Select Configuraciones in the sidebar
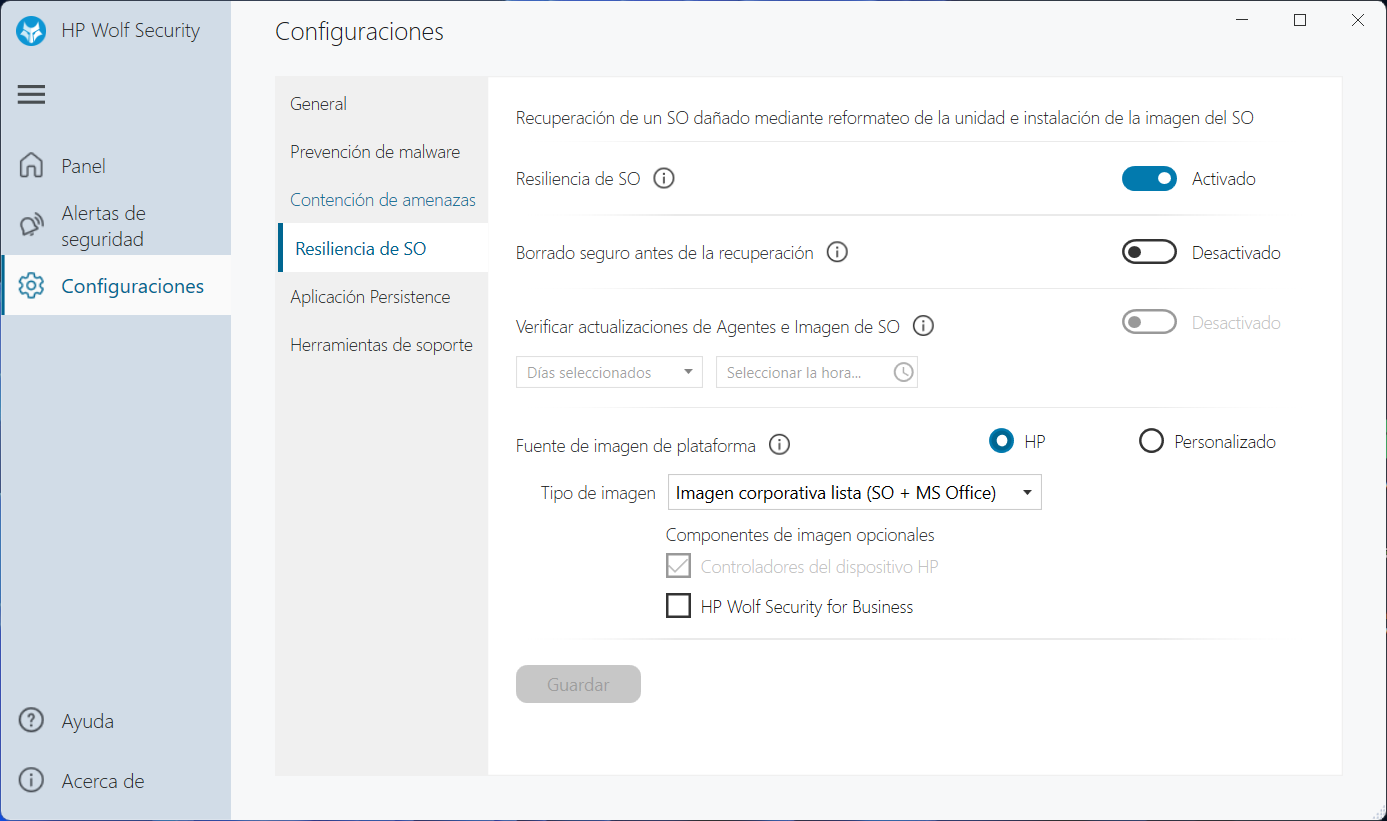Viewport: 1387px width, 821px height. tap(116, 286)
